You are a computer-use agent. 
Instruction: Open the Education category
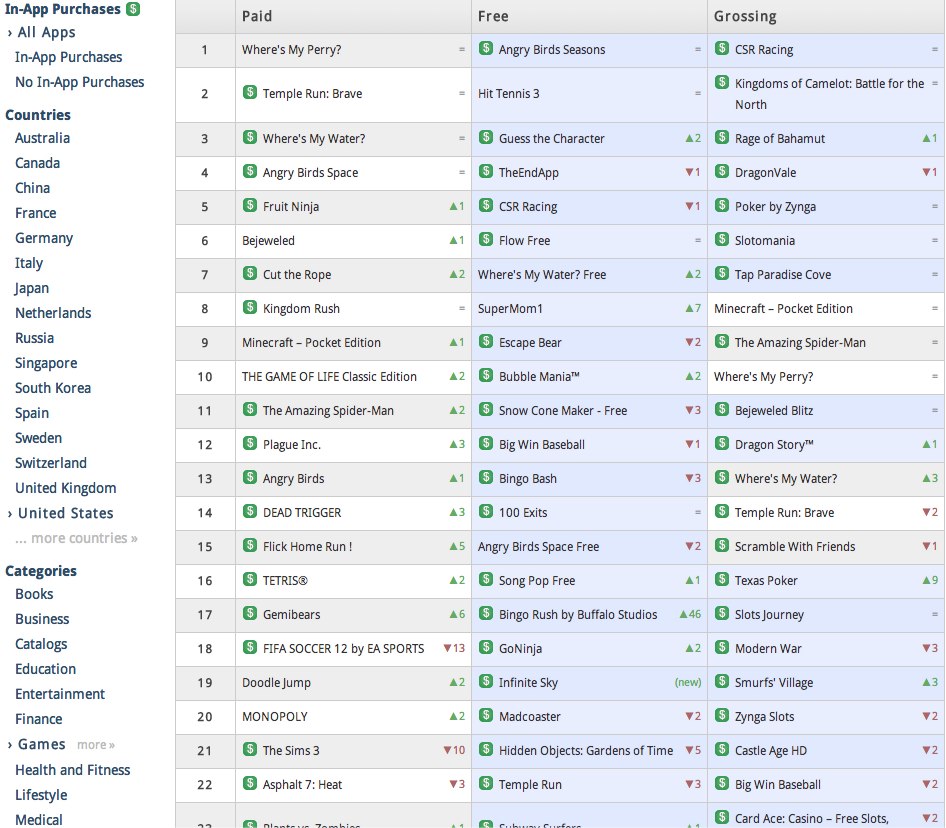click(x=46, y=669)
